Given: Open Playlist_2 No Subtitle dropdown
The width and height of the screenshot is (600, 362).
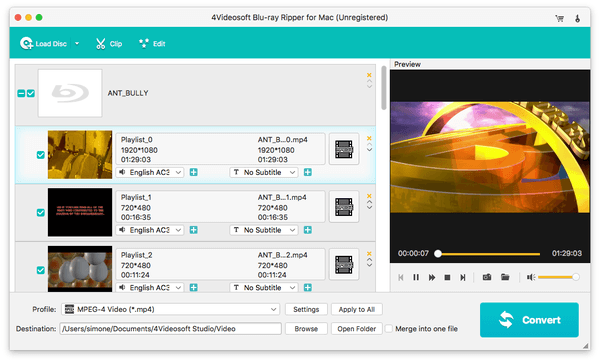Looking at the screenshot, I should click(264, 288).
